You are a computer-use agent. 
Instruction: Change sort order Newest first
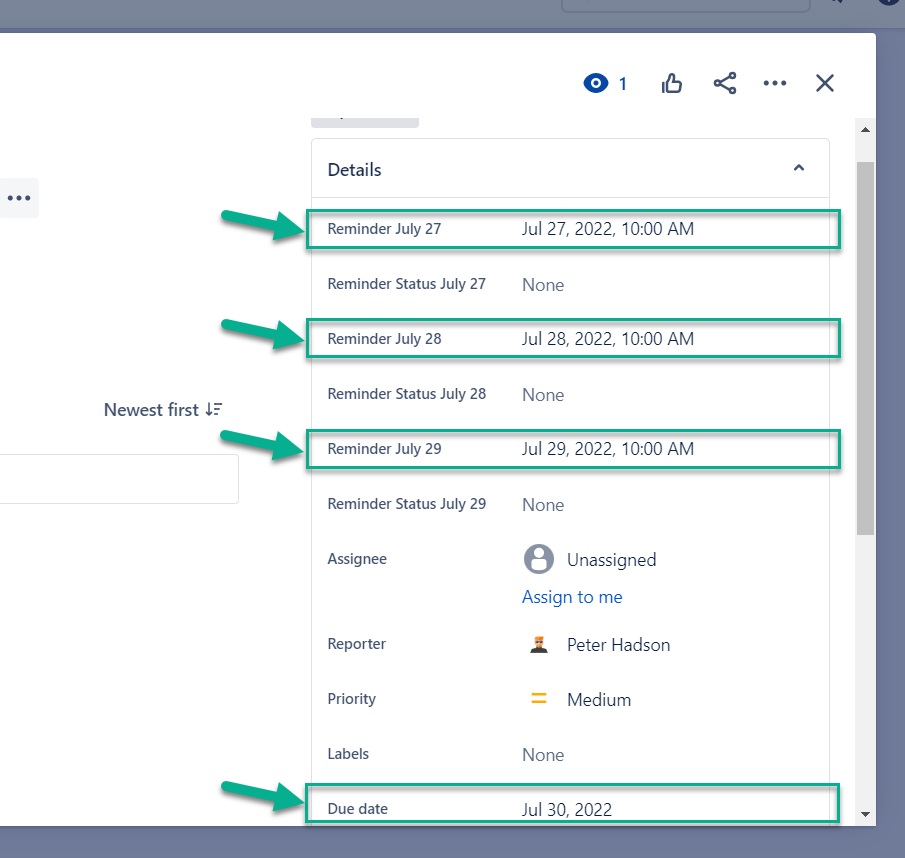163,410
